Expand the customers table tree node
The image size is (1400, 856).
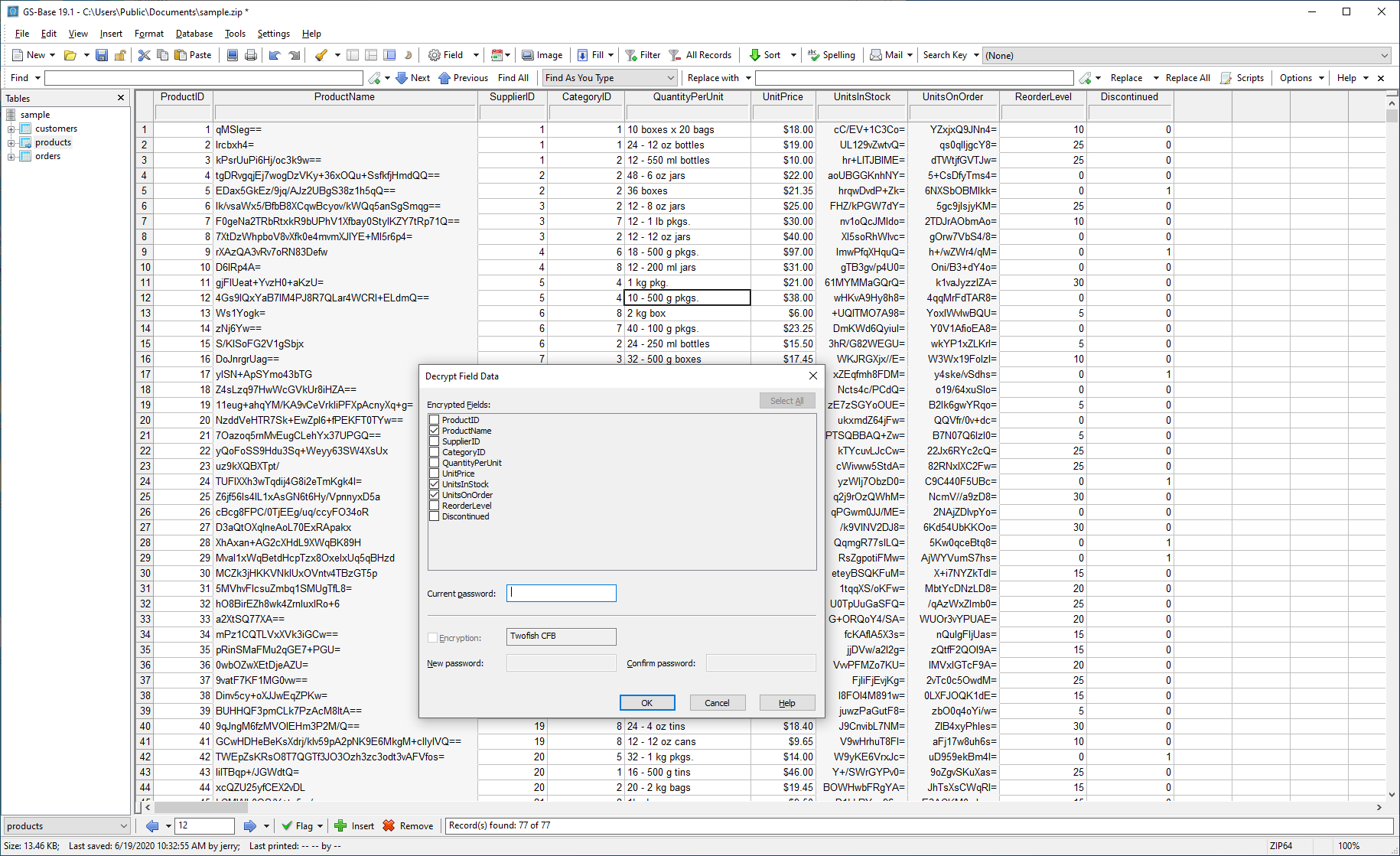[x=11, y=129]
